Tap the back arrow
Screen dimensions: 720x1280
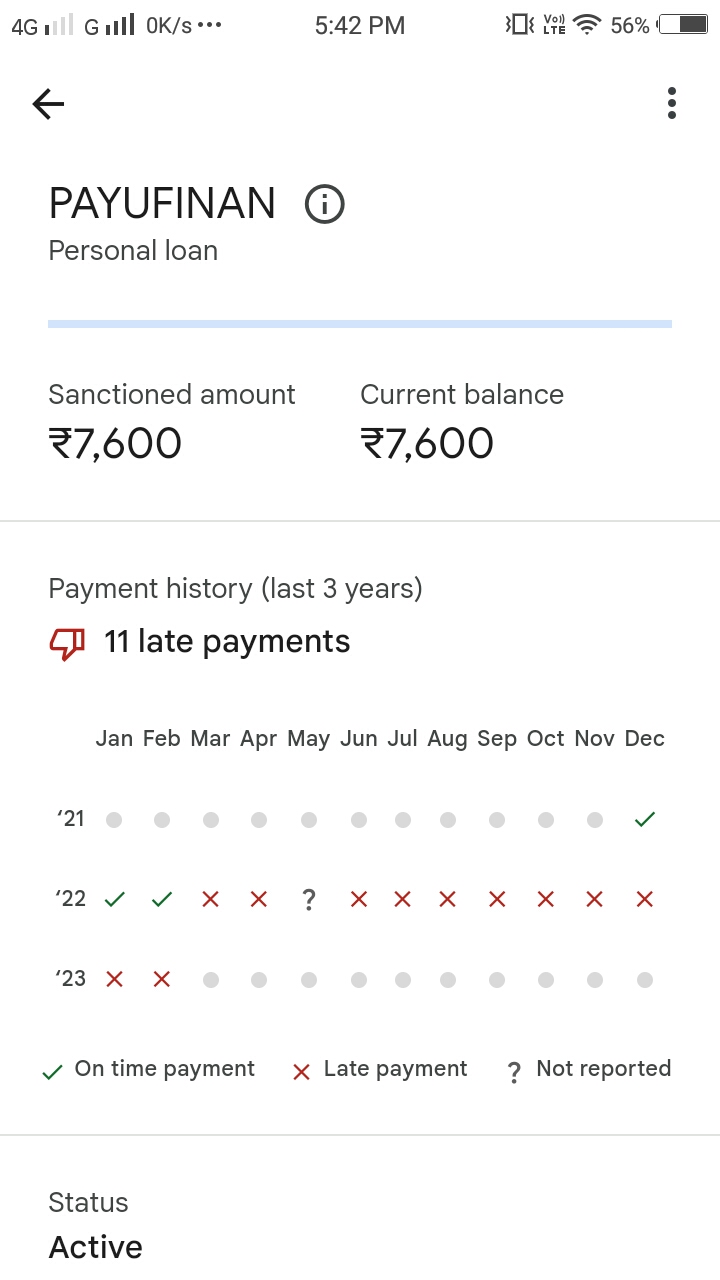pyautogui.click(x=48, y=103)
